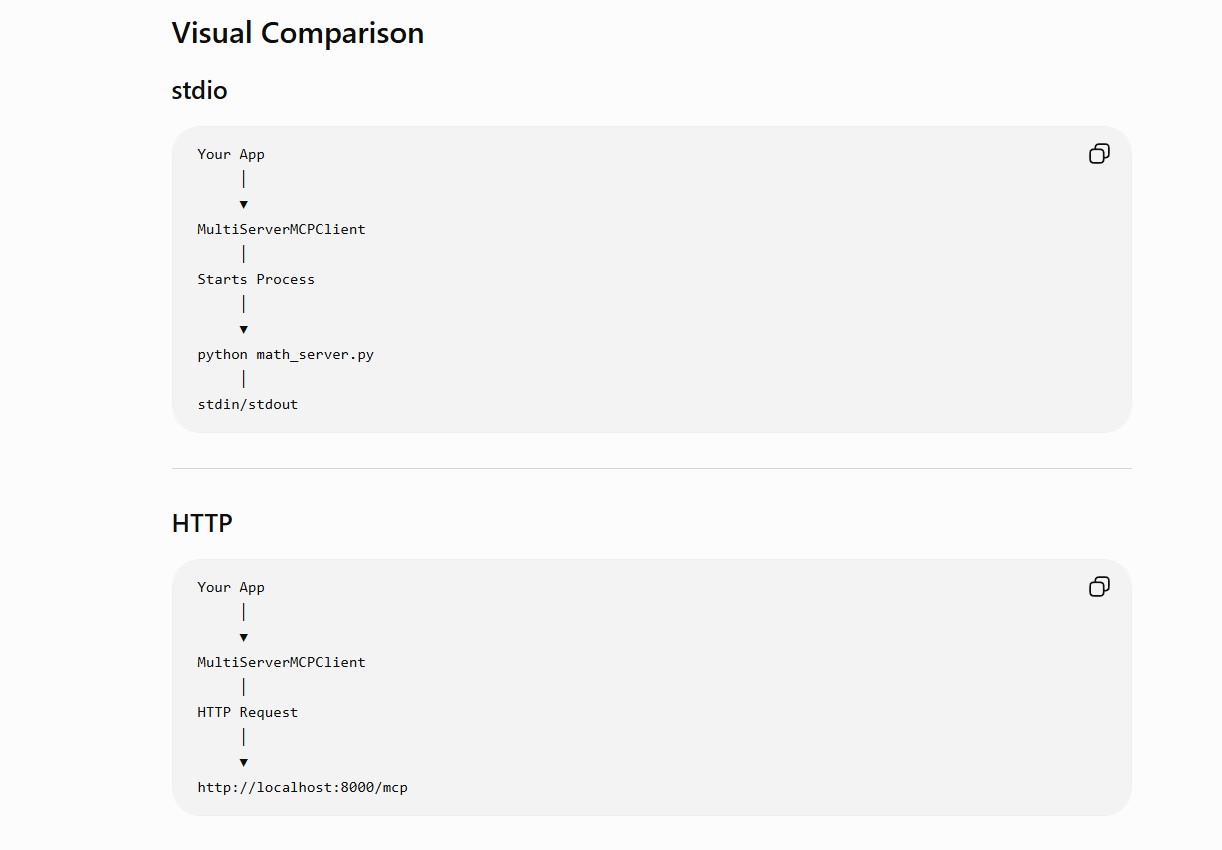This screenshot has height=850, width=1222.
Task: Click Your App text in the HTTP block
Action: coord(231,587)
